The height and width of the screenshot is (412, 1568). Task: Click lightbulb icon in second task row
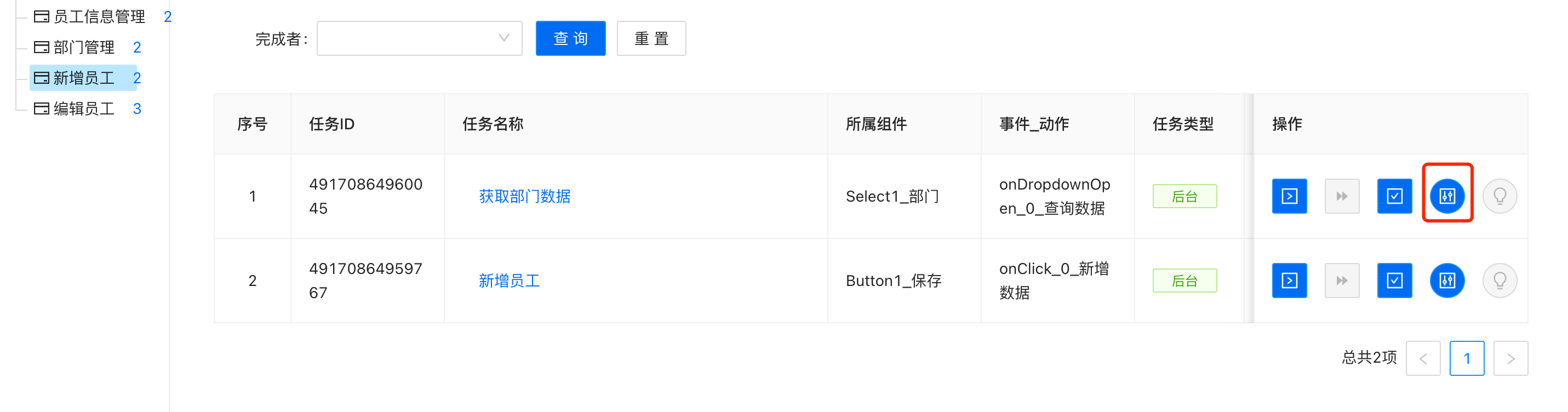pyautogui.click(x=1499, y=281)
